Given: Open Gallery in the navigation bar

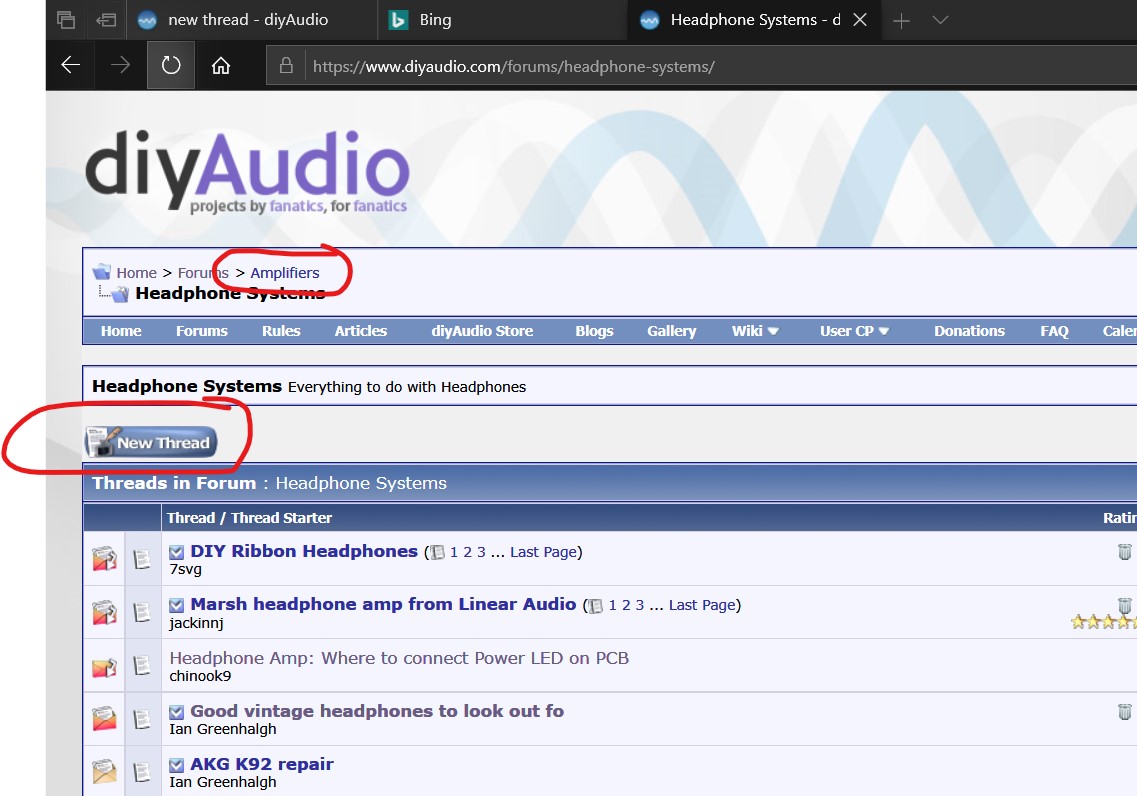Looking at the screenshot, I should click(671, 331).
